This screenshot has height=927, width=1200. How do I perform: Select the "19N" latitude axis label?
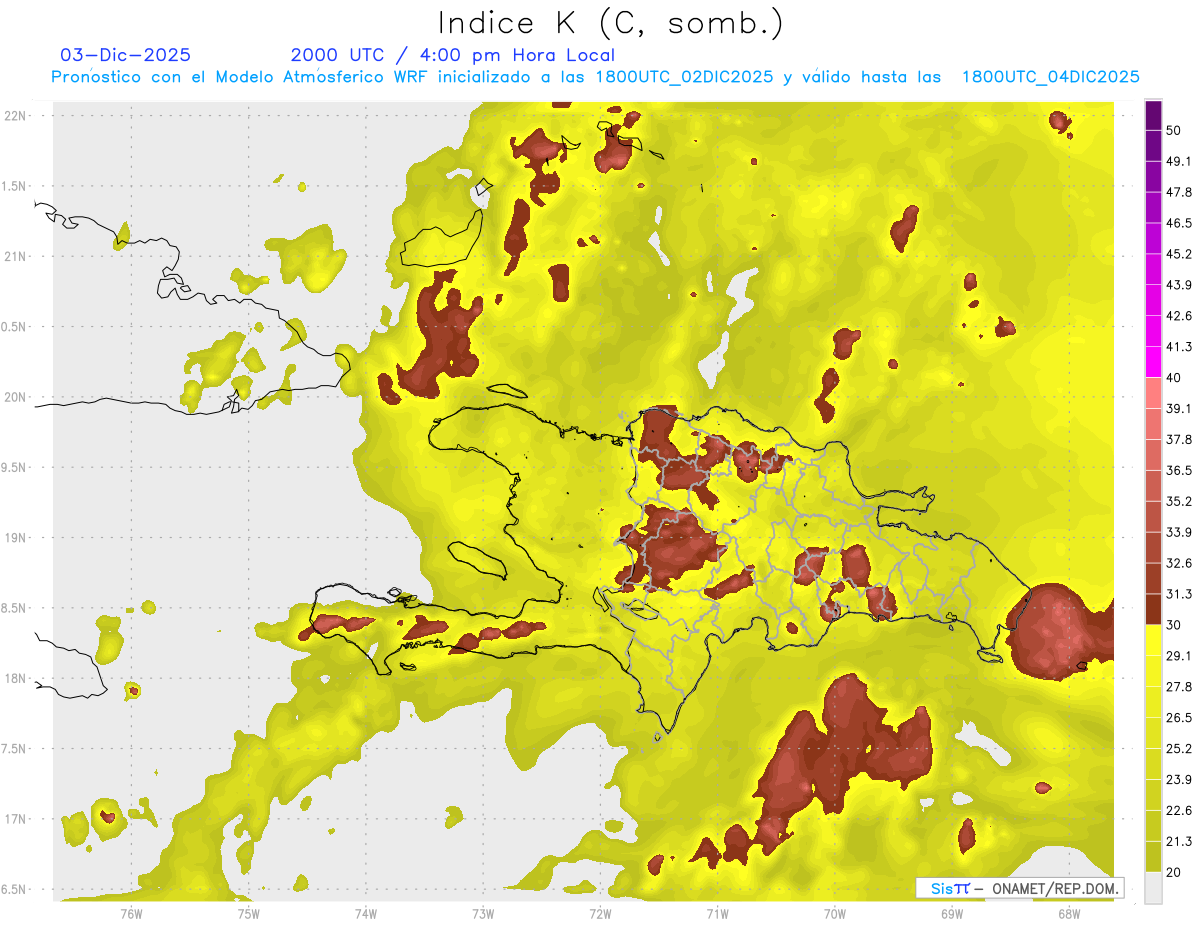(x=16, y=538)
